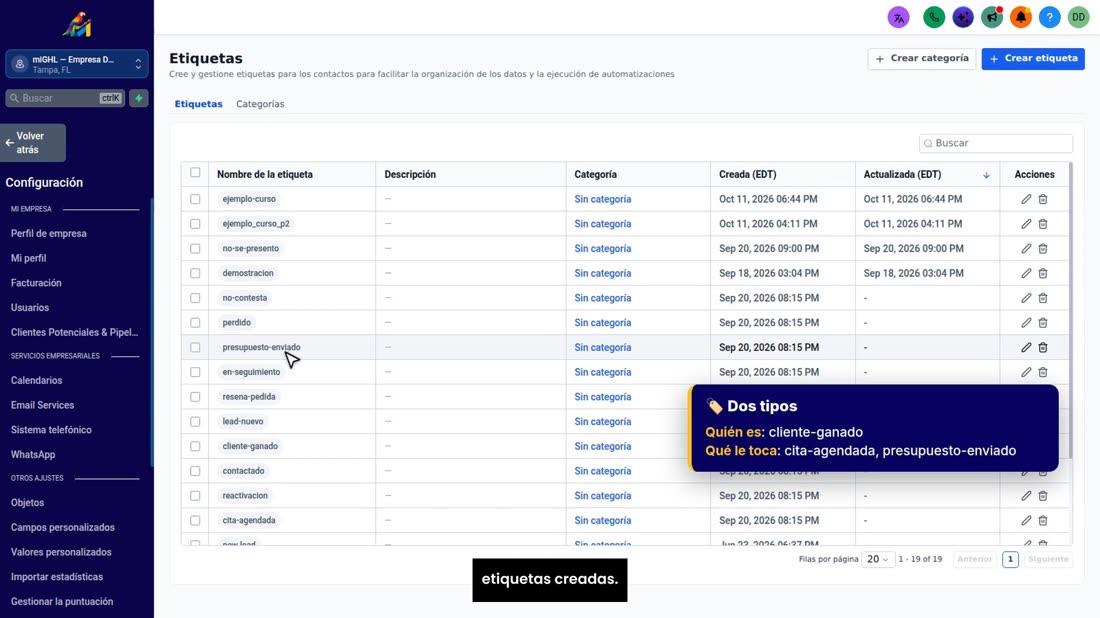
Task: Tick the select-all checkbox in table header
Action: coord(195,173)
